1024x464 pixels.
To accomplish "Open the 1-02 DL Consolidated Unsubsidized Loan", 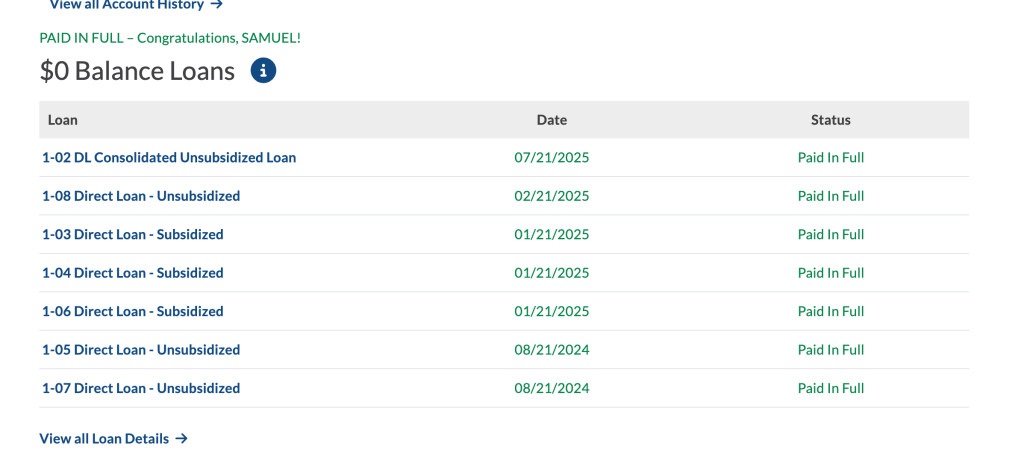I will pyautogui.click(x=169, y=158).
